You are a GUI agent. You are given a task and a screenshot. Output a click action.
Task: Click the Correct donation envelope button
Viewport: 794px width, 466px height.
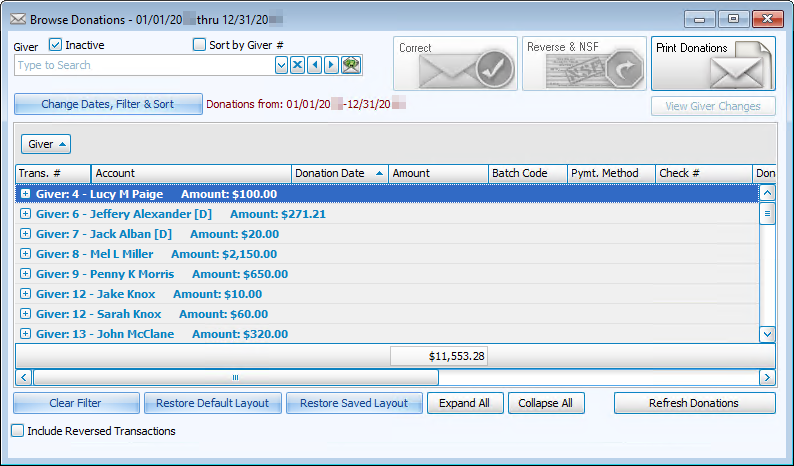455,64
